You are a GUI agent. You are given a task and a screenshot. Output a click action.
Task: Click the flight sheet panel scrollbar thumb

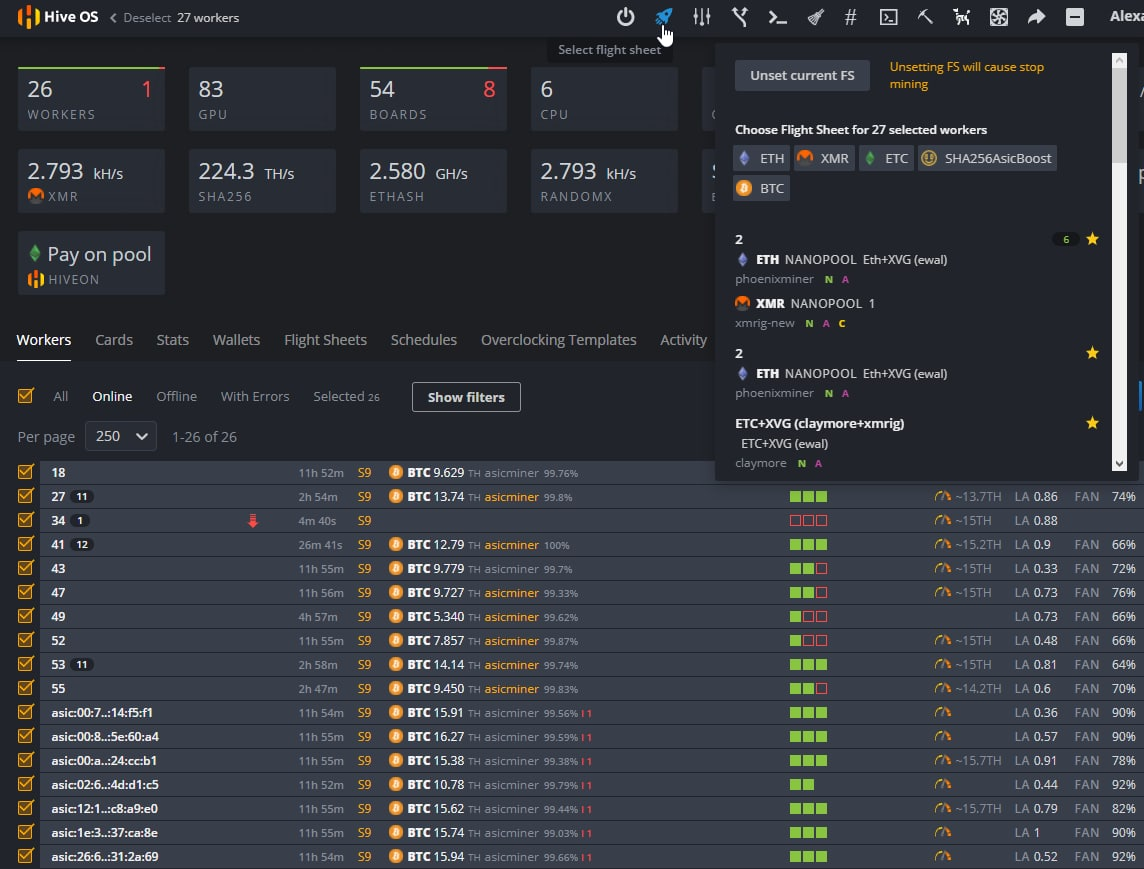click(x=1119, y=115)
